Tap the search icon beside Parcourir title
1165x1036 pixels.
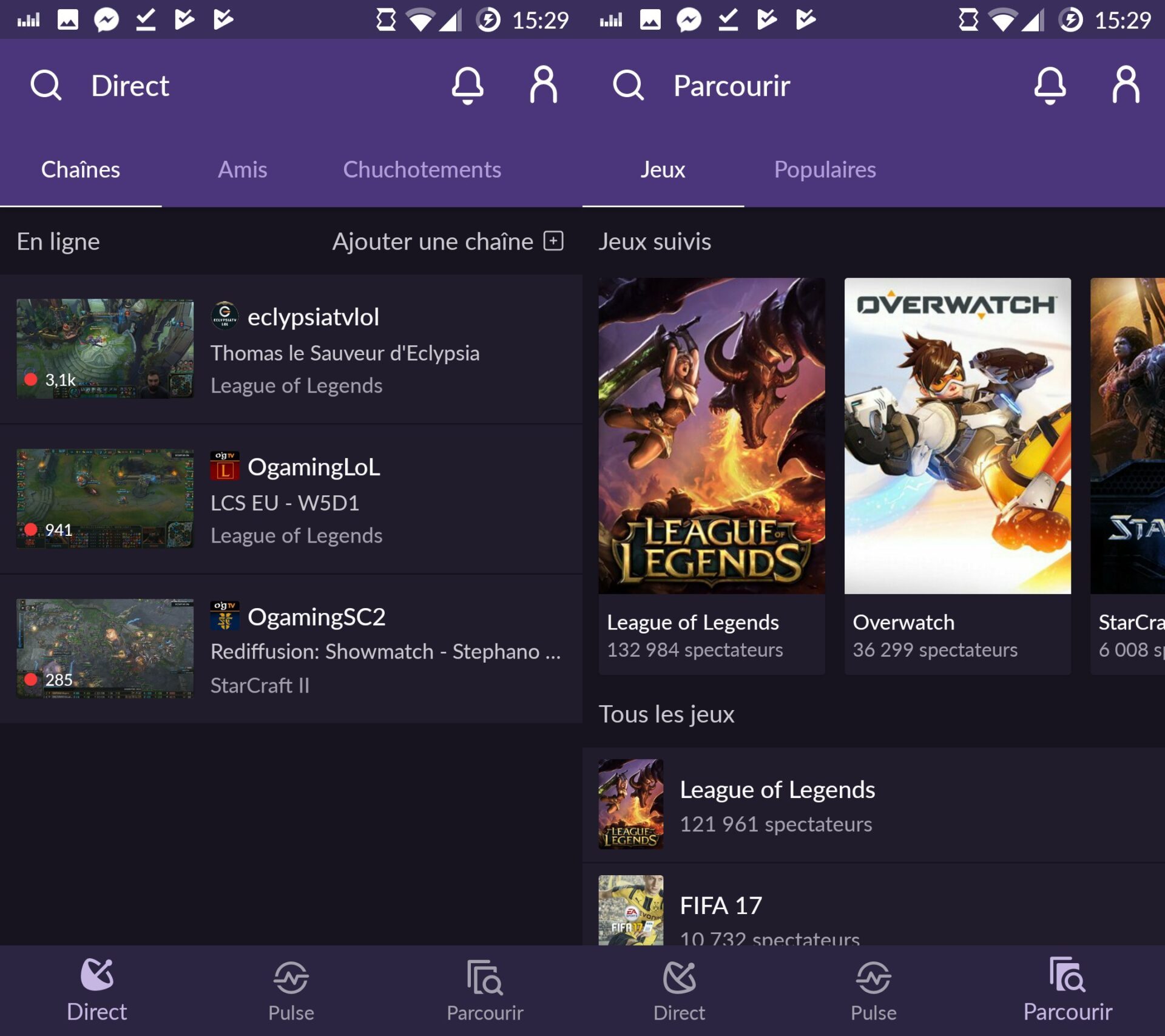click(628, 85)
